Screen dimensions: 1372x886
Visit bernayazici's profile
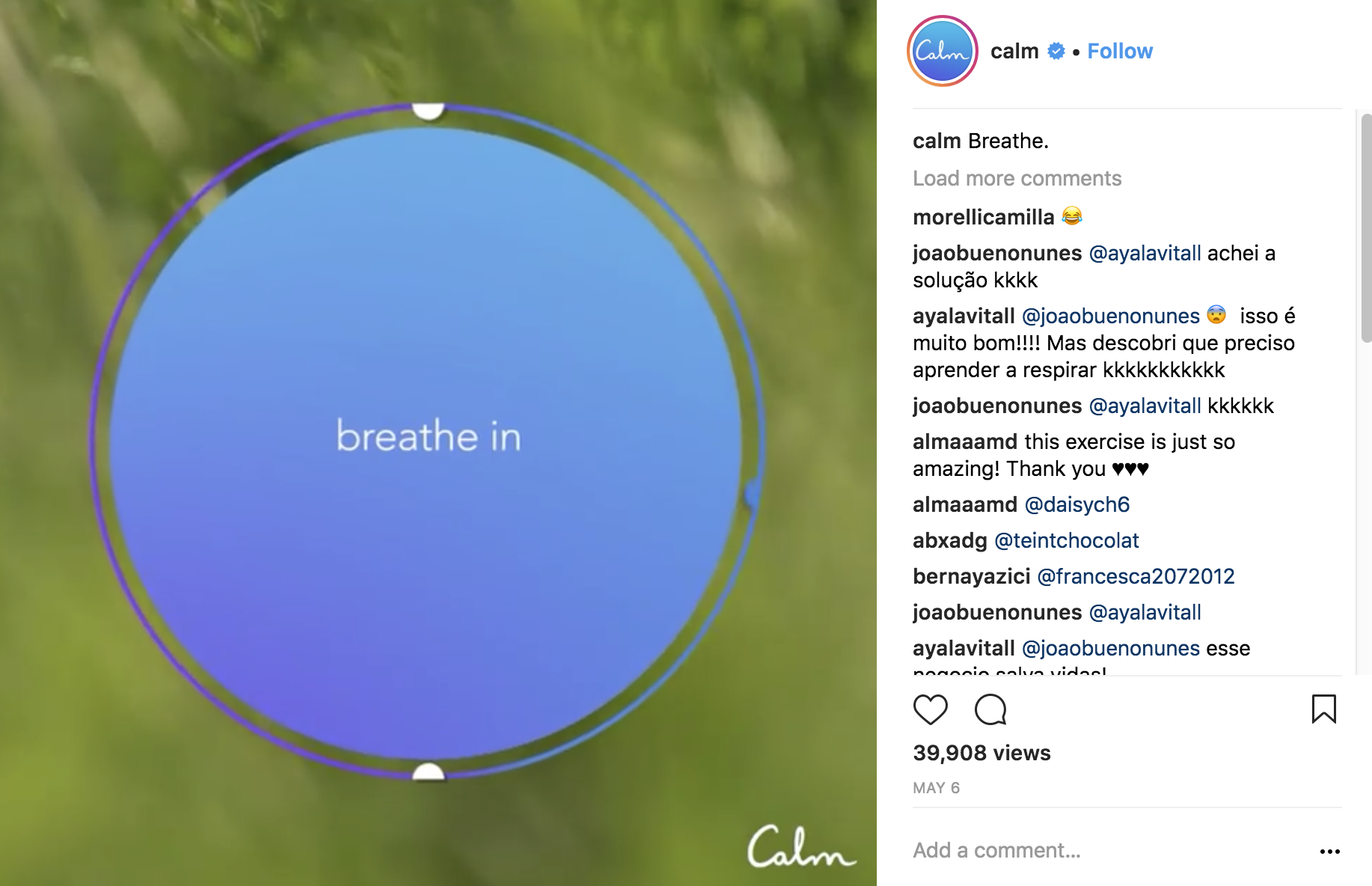point(972,576)
